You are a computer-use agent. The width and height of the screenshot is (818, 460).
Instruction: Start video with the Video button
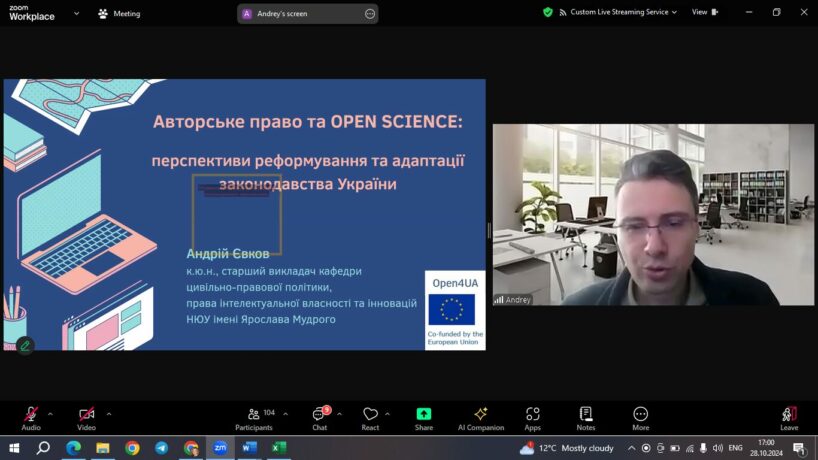click(87, 415)
